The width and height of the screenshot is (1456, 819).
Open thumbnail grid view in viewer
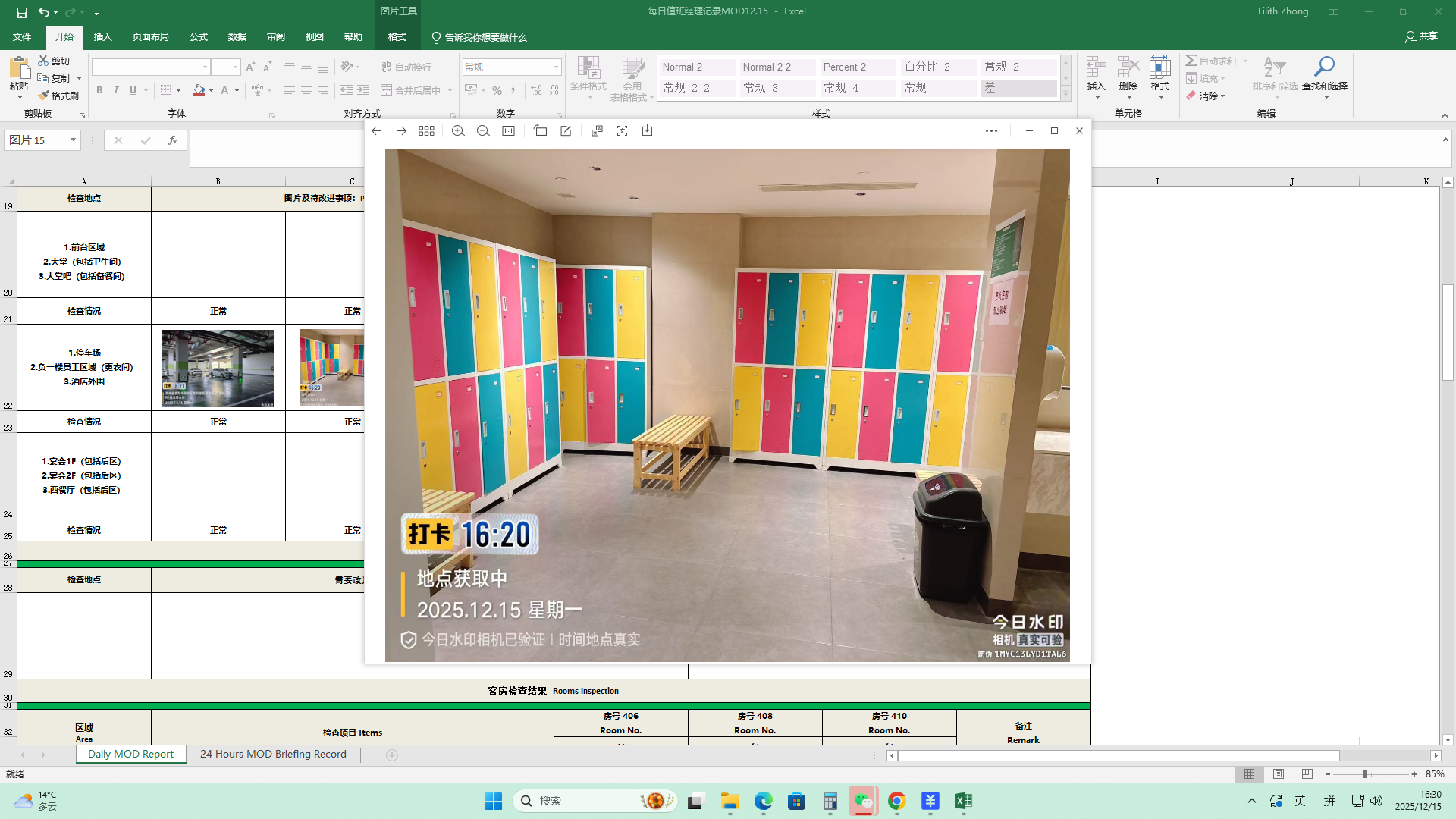point(426,131)
